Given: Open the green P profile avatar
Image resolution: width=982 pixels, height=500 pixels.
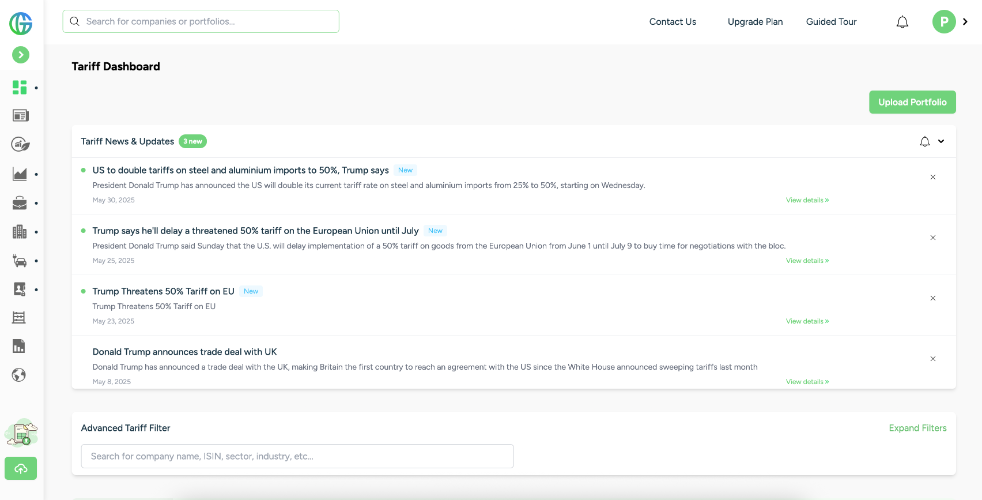Looking at the screenshot, I should [x=944, y=23].
